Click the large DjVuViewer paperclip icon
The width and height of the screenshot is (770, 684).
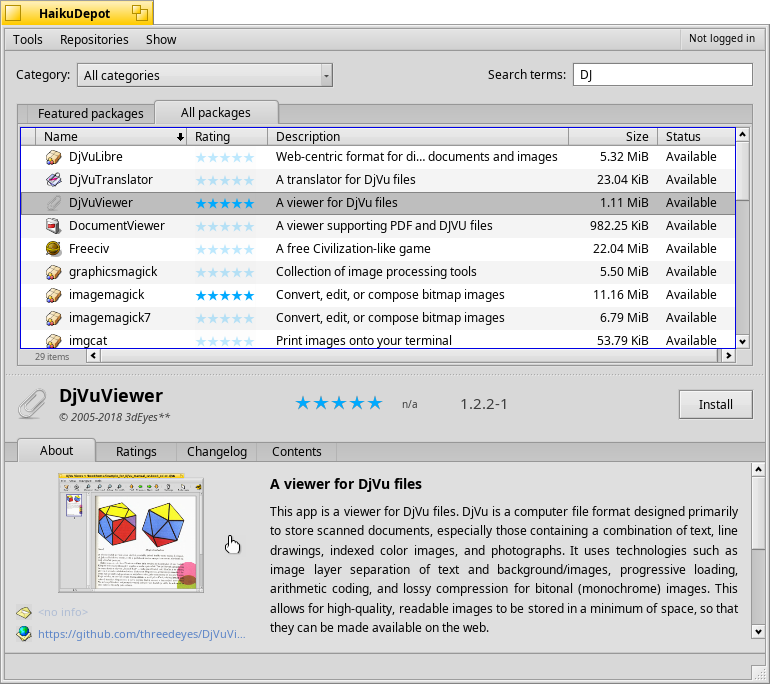click(x=32, y=404)
